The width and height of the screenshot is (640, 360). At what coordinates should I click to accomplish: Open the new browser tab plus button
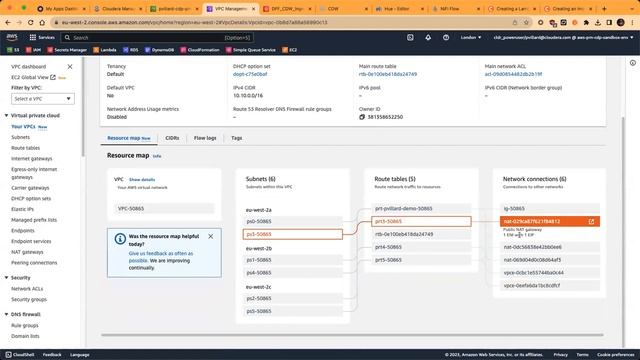coord(604,8)
